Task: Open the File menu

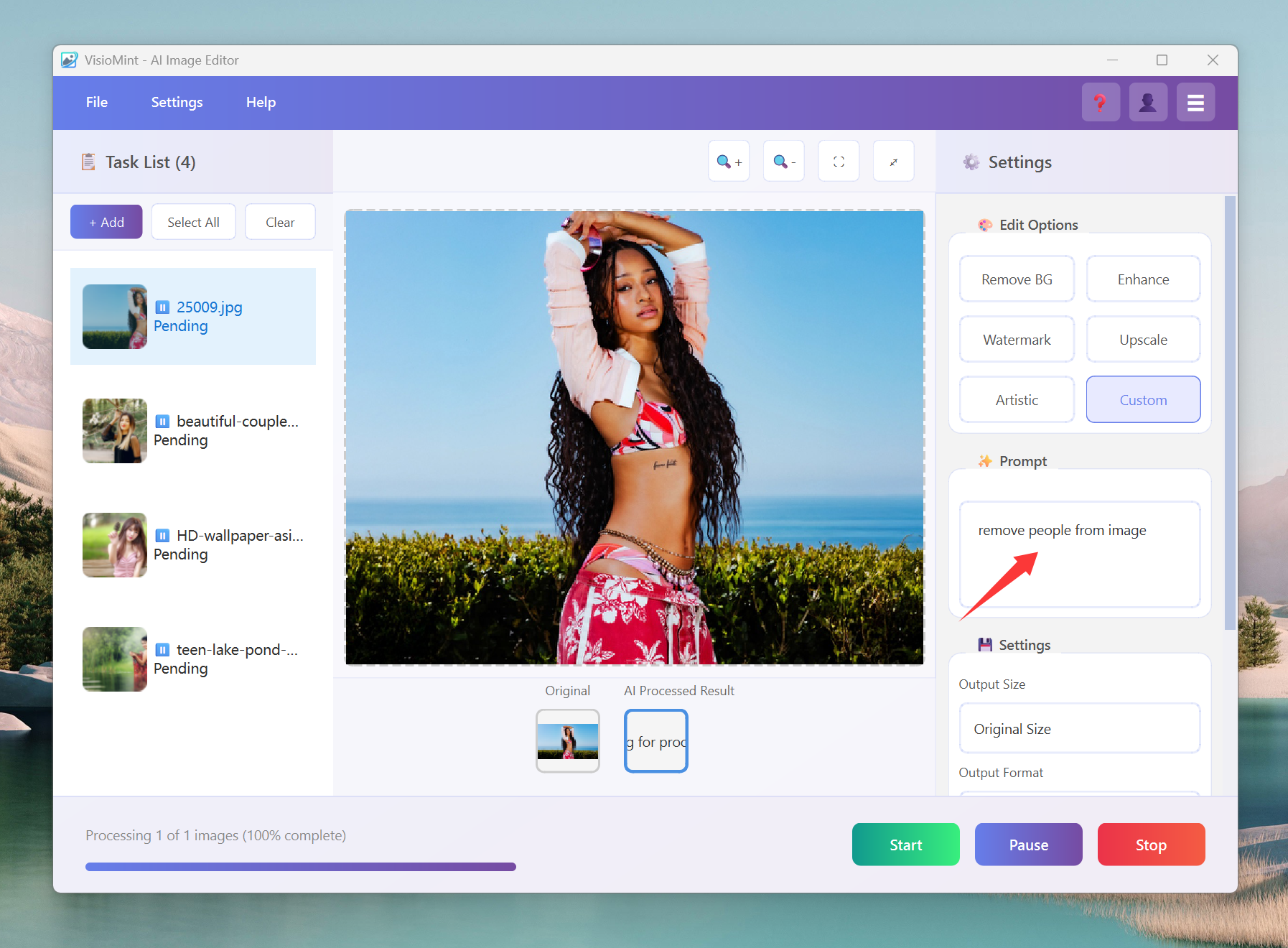Action: click(x=97, y=102)
